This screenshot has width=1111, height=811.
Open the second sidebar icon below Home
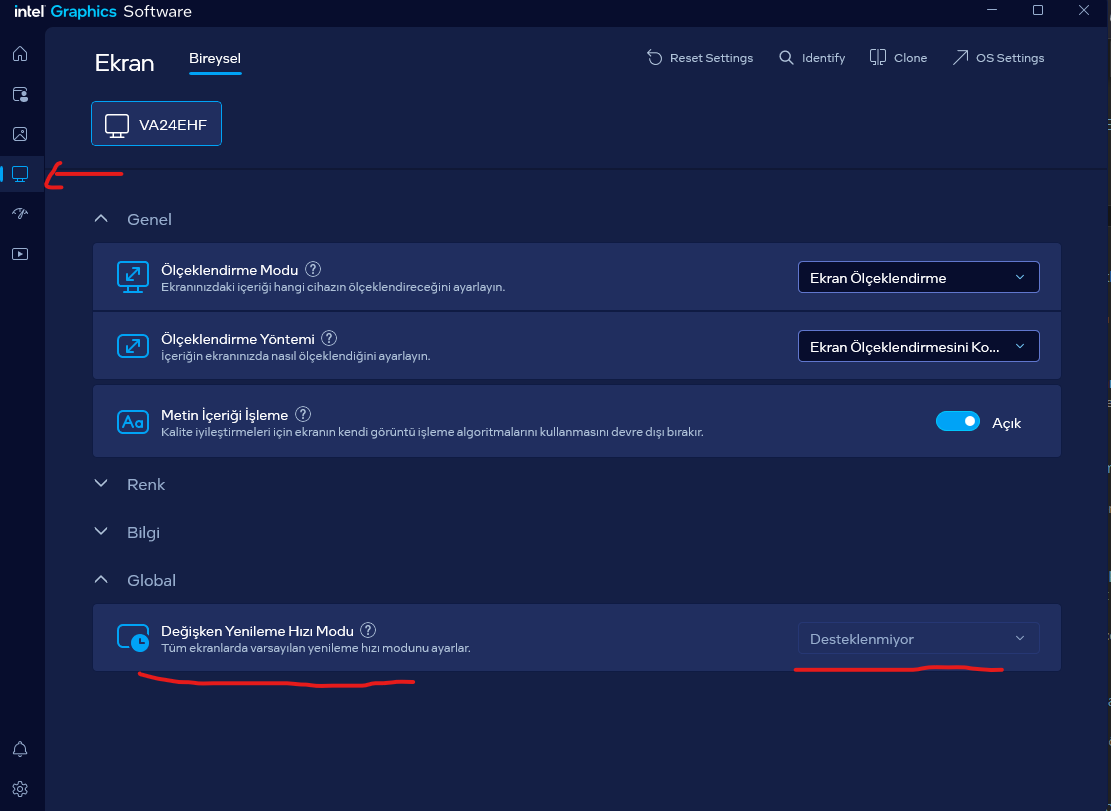20,94
